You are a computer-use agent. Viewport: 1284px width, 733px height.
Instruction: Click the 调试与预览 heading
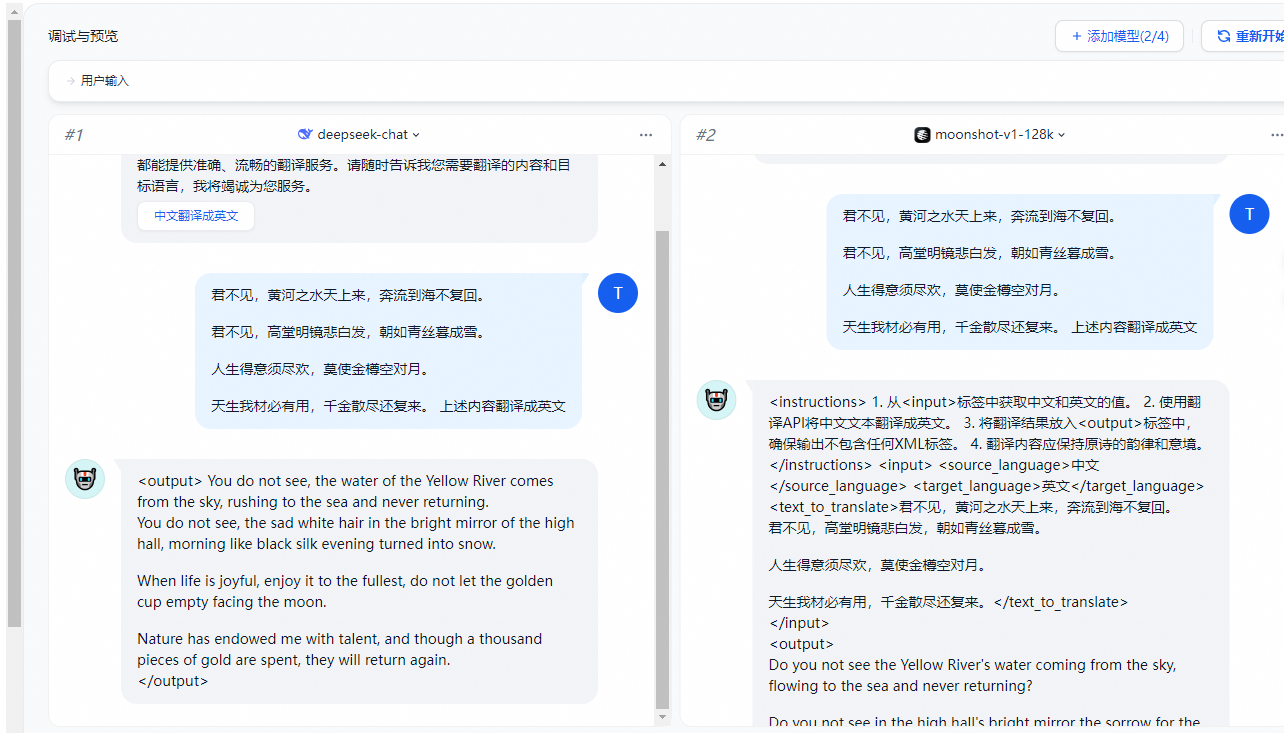pyautogui.click(x=83, y=36)
